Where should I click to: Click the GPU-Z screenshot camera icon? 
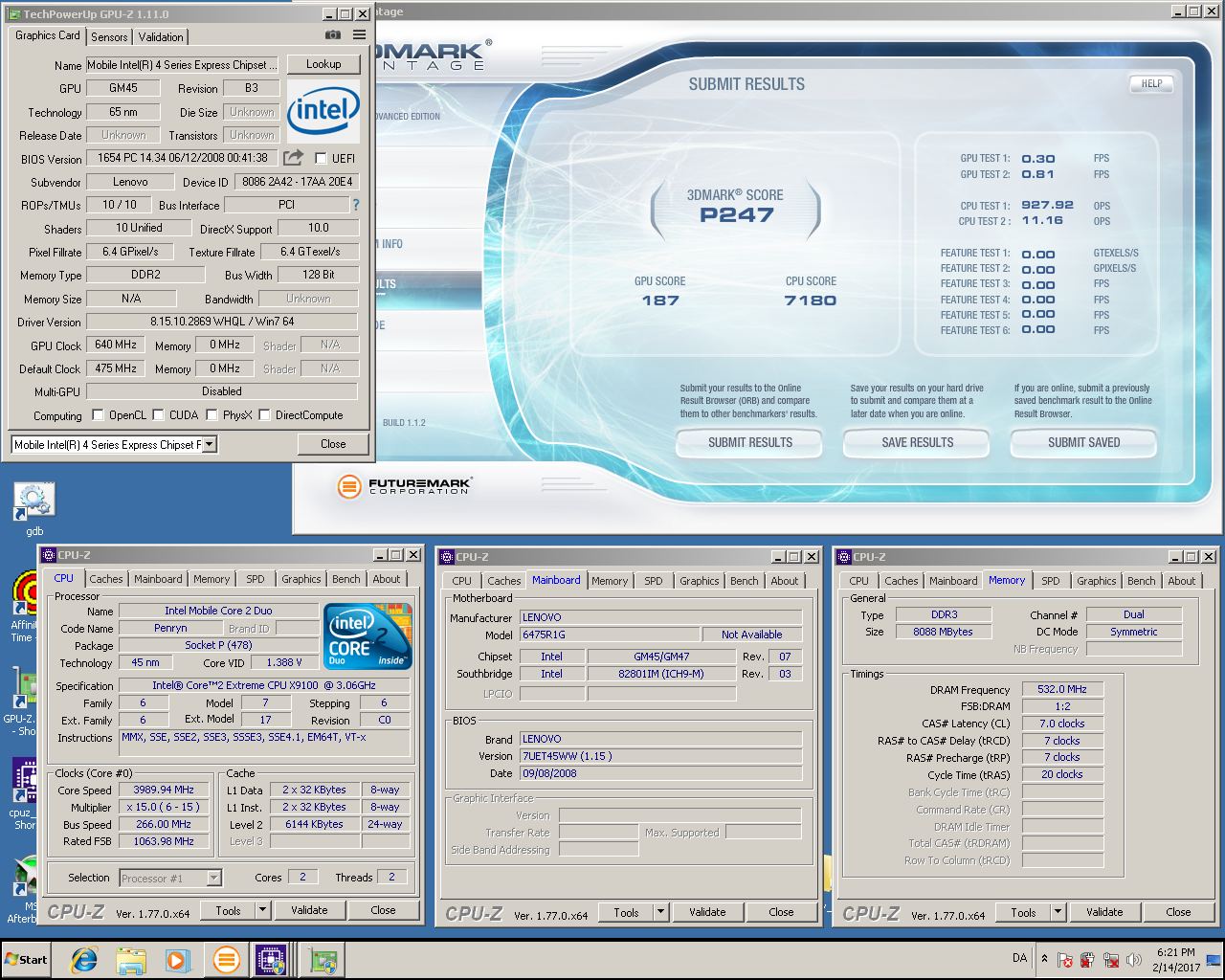tap(332, 34)
